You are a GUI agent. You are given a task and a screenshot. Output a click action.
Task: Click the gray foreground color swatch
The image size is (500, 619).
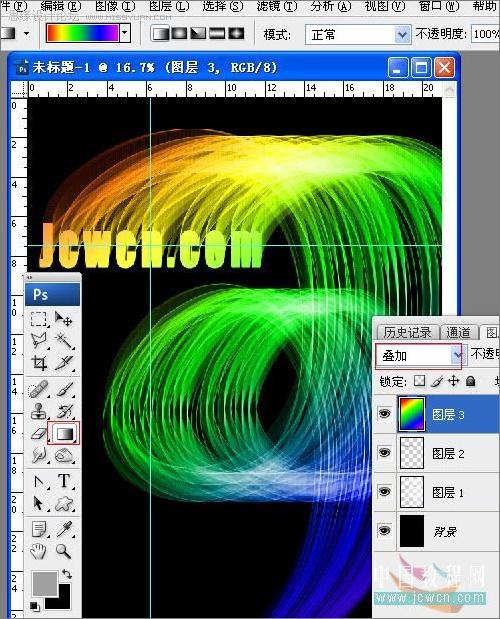[x=44, y=582]
